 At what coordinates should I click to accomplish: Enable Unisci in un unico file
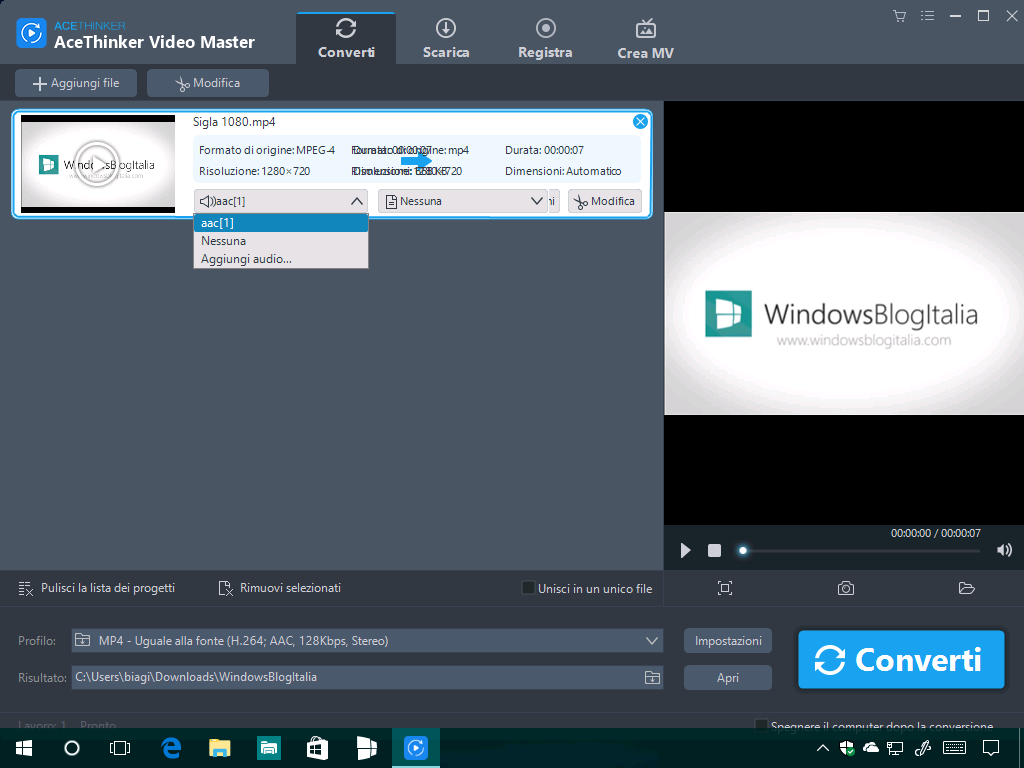[x=528, y=588]
